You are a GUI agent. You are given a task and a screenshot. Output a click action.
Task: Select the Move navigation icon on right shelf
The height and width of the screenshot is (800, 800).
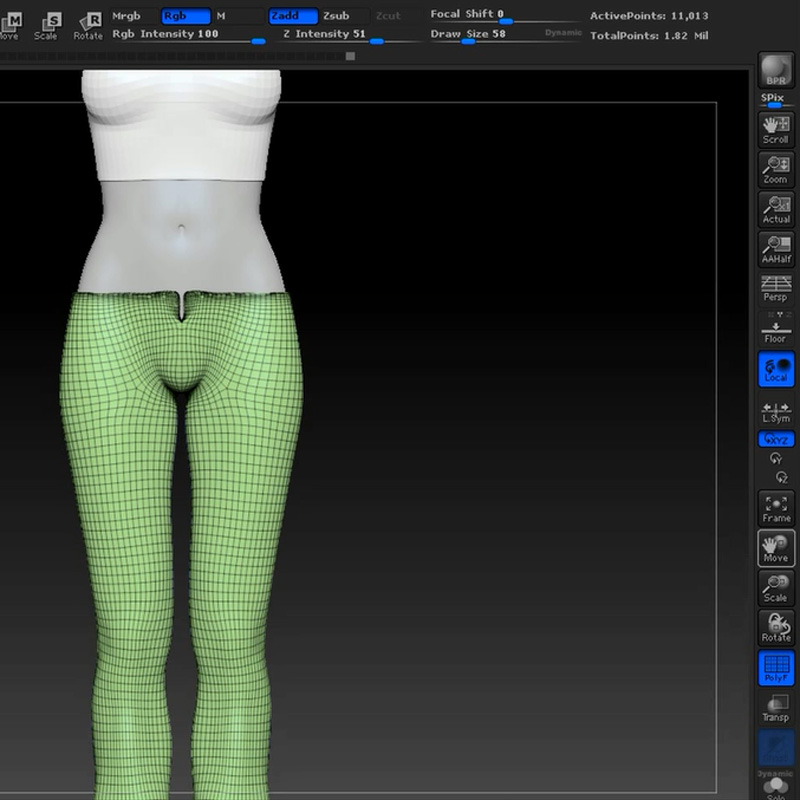[776, 548]
